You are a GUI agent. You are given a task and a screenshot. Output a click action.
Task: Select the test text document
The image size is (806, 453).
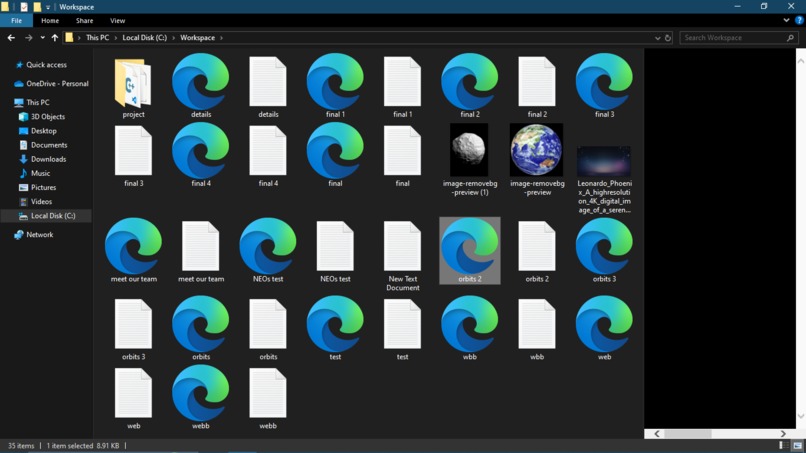point(402,324)
